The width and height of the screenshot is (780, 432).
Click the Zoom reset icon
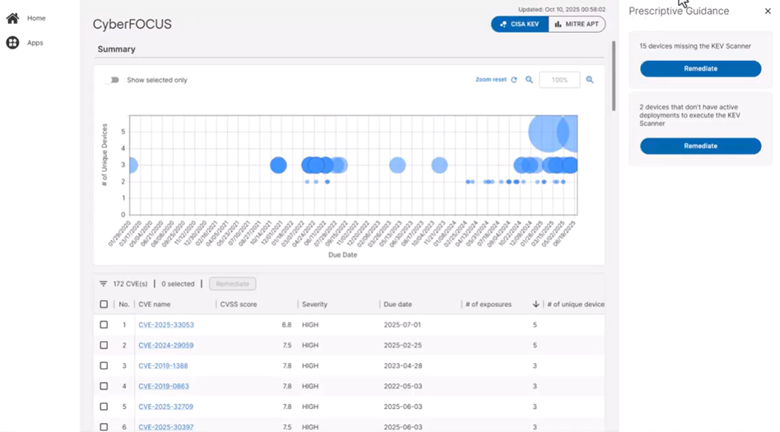514,80
